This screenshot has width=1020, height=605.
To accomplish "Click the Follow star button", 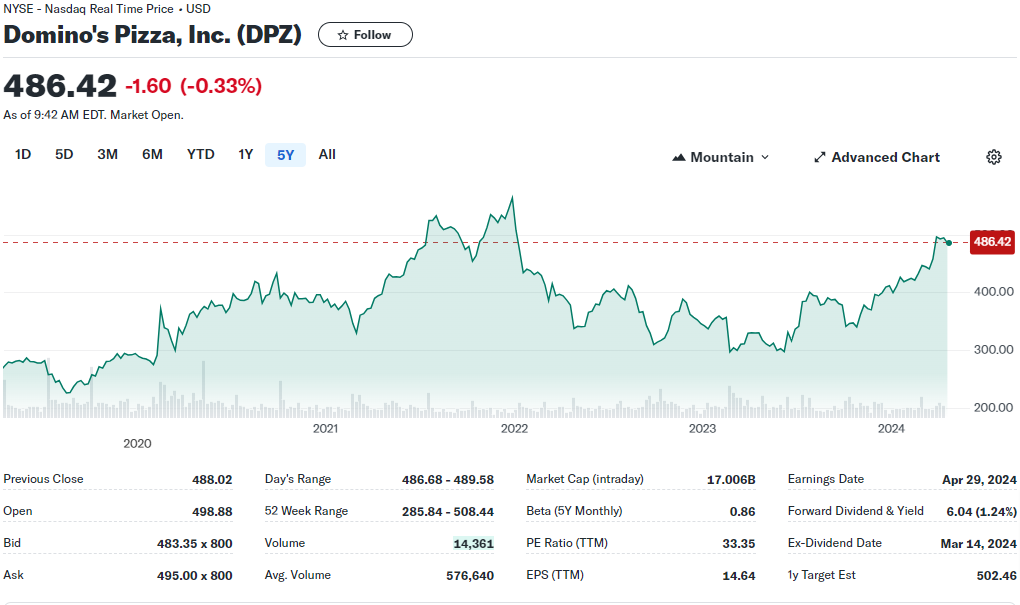I will click(x=365, y=35).
